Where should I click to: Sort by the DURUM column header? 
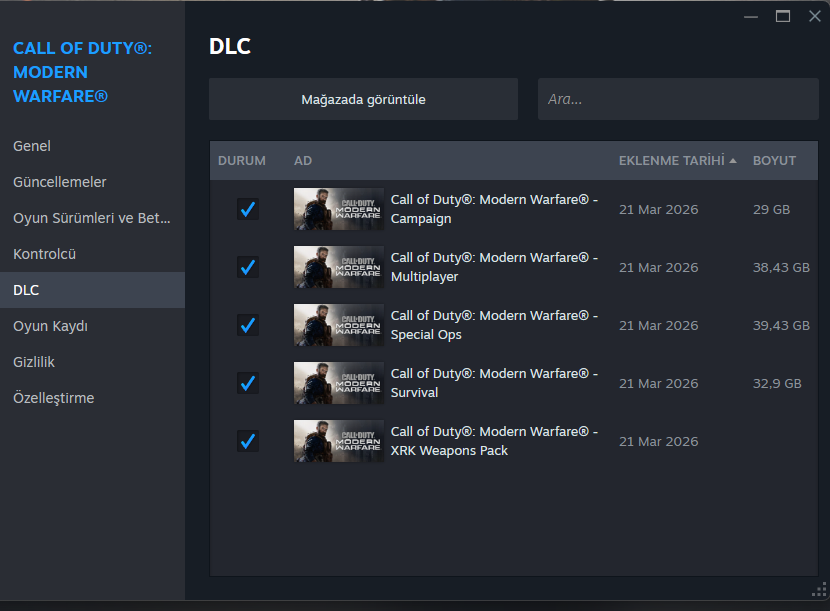pyautogui.click(x=242, y=160)
